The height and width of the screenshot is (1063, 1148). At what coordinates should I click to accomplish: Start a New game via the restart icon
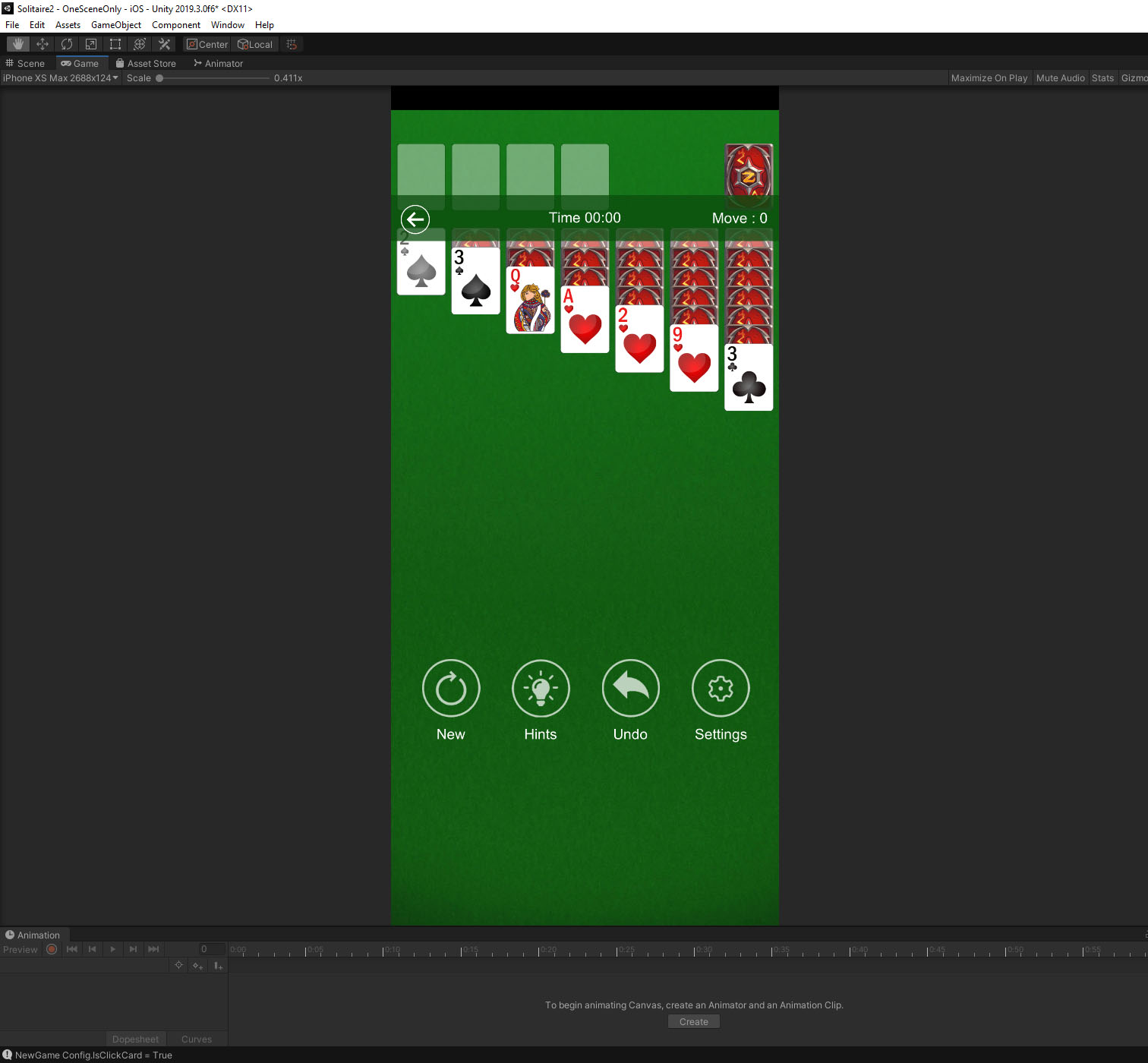pos(450,688)
